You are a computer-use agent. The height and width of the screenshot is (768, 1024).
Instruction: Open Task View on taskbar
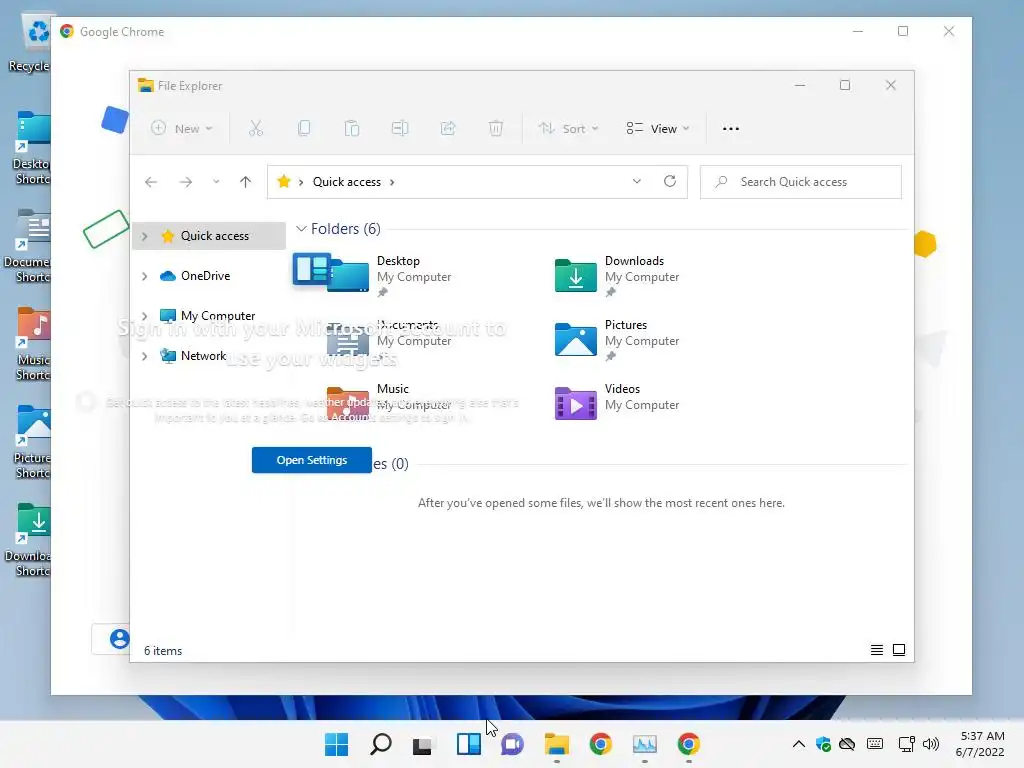pos(424,744)
